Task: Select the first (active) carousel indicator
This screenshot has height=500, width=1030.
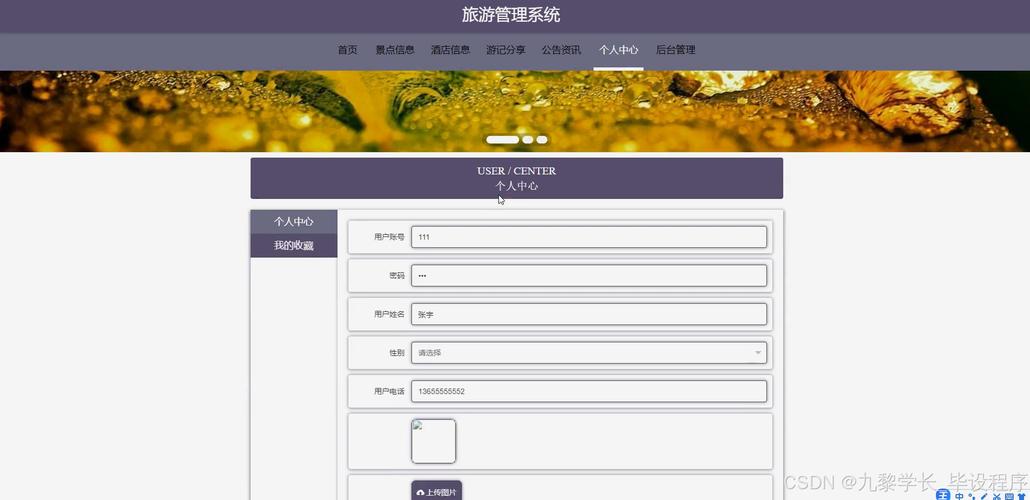Action: (x=503, y=139)
